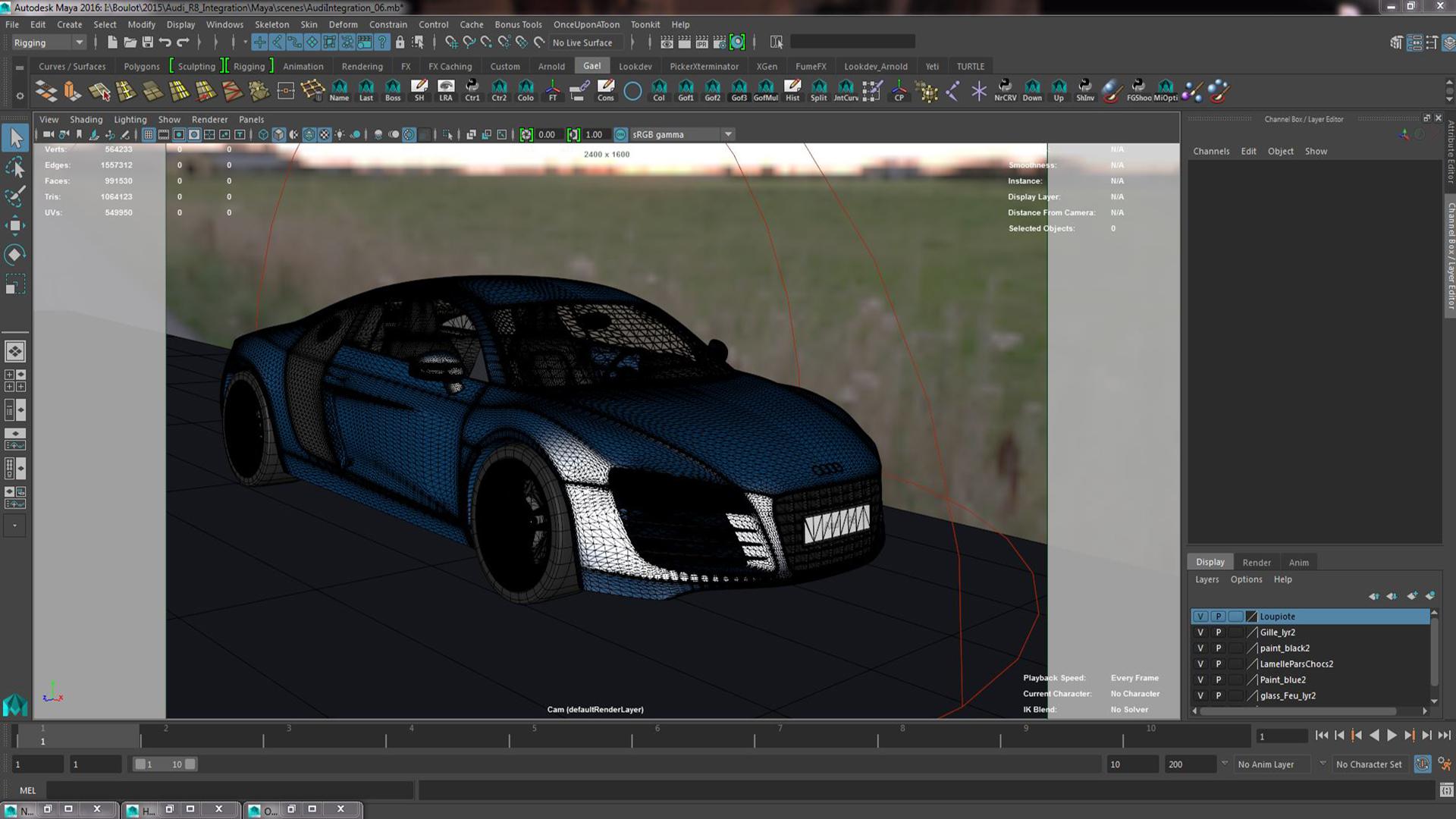
Task: Click the Channels menu in Channel Box
Action: pos(1210,151)
